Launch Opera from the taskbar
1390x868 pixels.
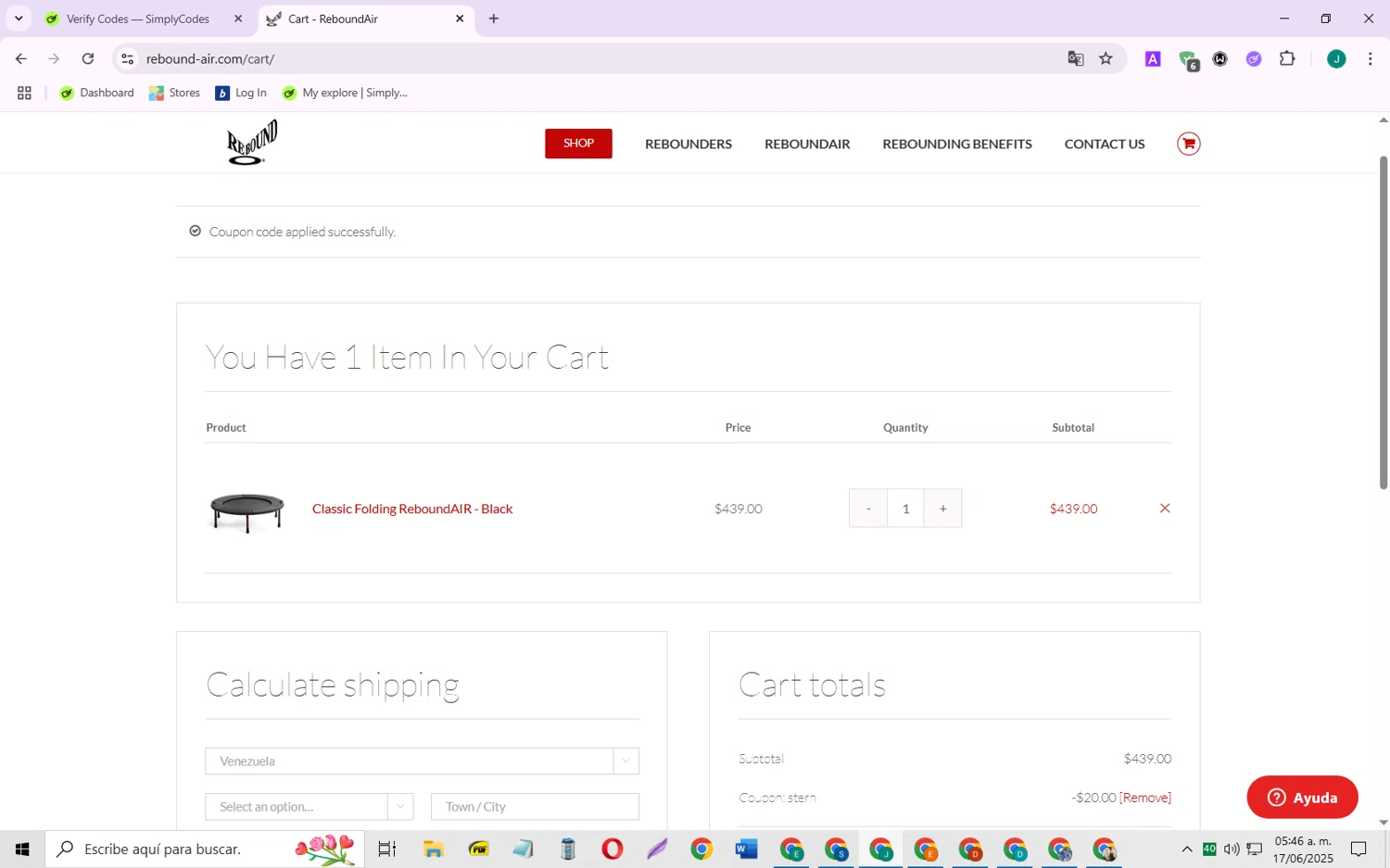pyautogui.click(x=613, y=849)
